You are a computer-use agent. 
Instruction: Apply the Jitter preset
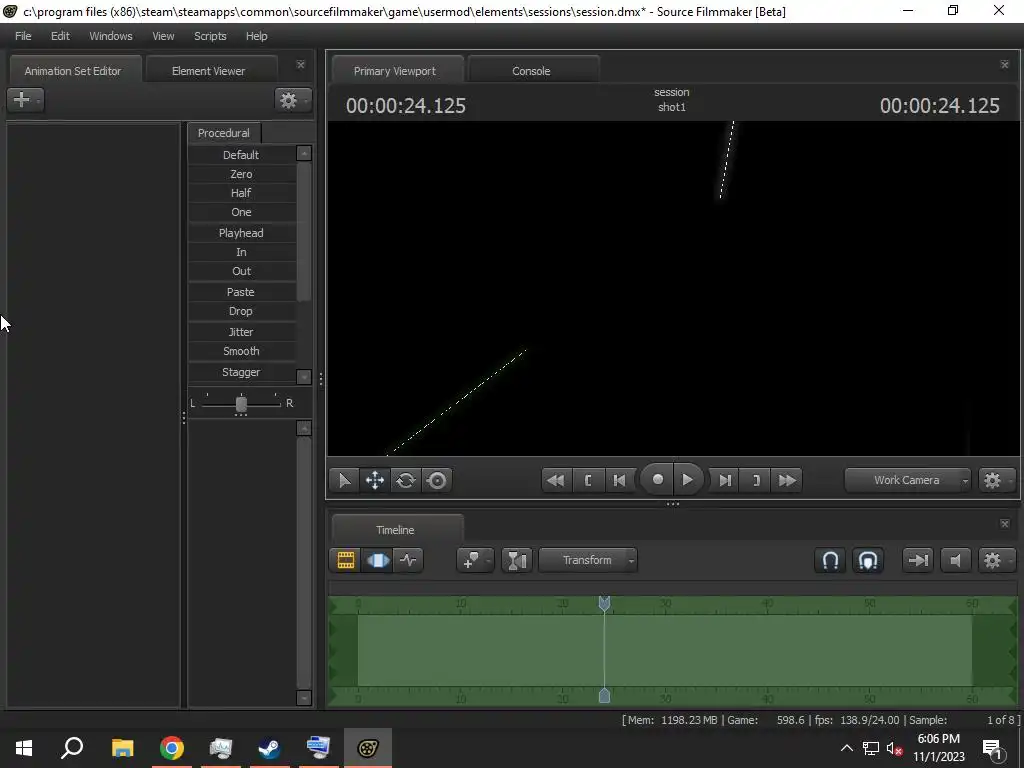pos(241,332)
